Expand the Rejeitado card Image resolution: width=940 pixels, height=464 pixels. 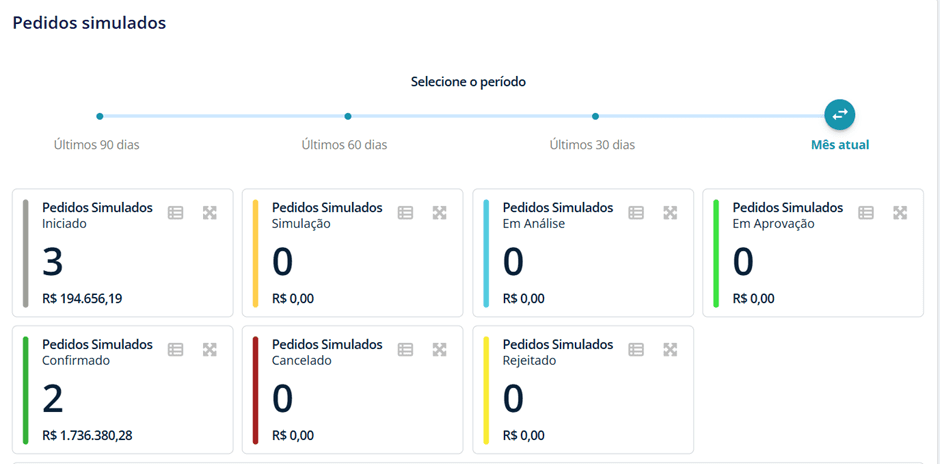pyautogui.click(x=670, y=349)
